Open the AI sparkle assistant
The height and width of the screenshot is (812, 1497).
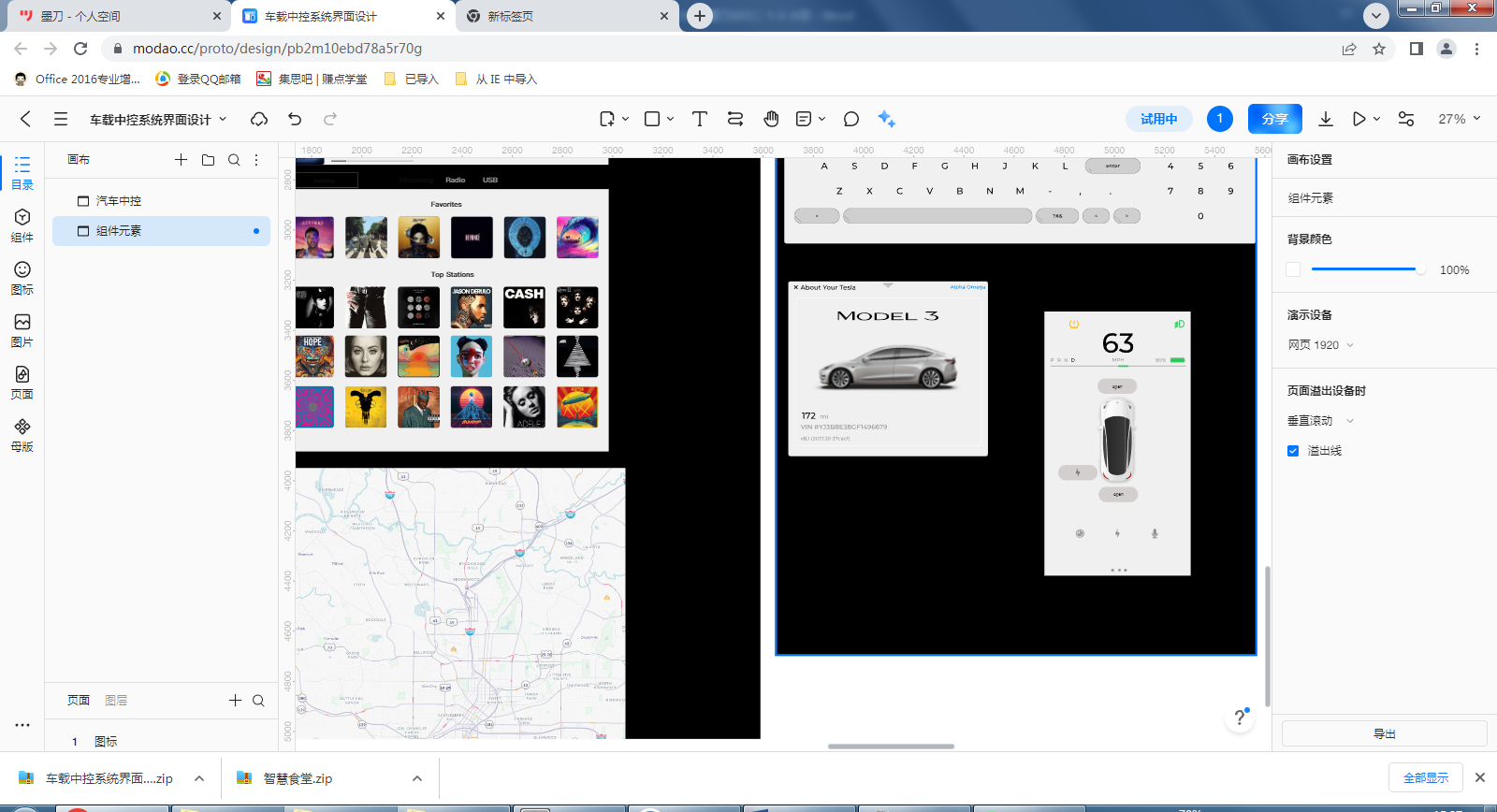click(887, 119)
